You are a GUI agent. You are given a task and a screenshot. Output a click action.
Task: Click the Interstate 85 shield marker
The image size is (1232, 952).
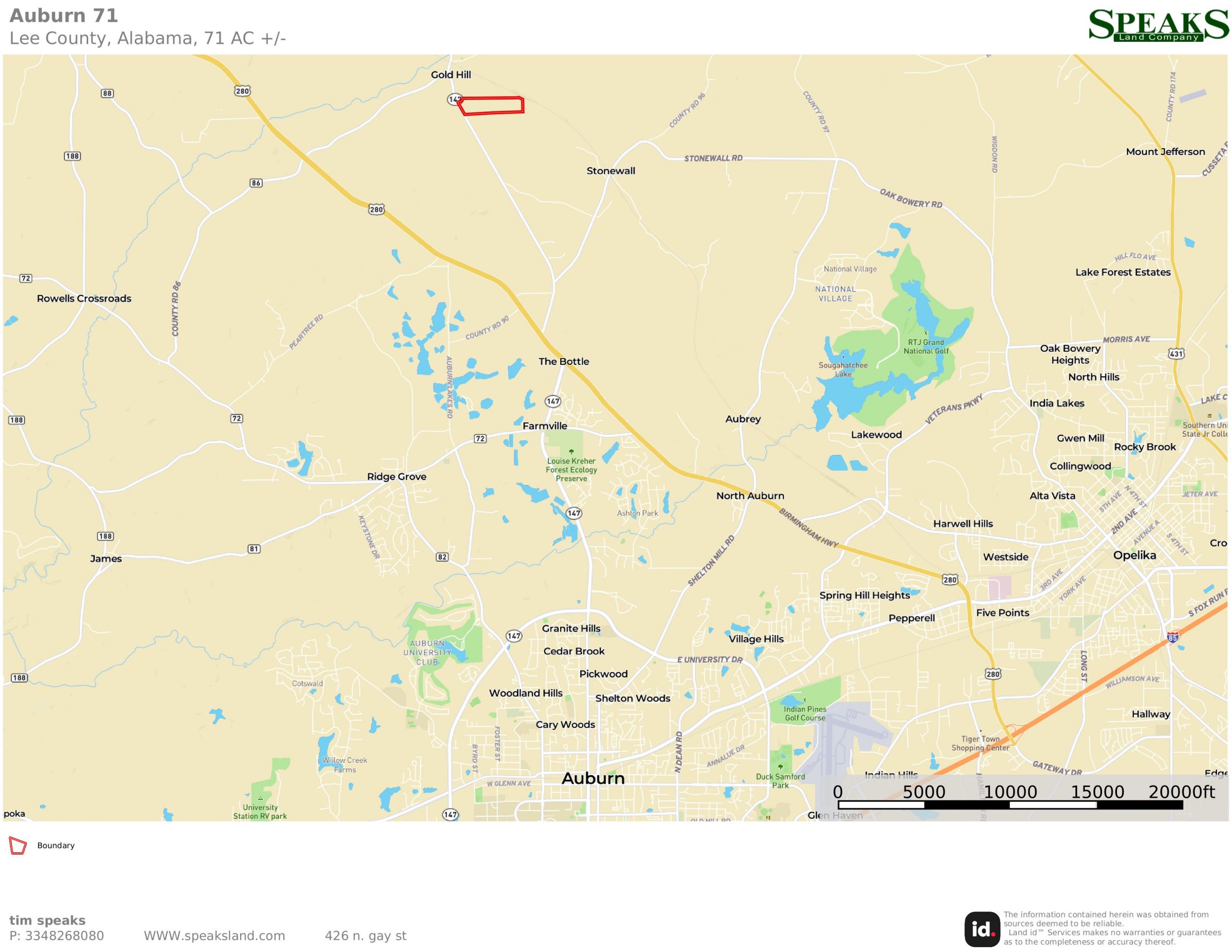pyautogui.click(x=1173, y=638)
